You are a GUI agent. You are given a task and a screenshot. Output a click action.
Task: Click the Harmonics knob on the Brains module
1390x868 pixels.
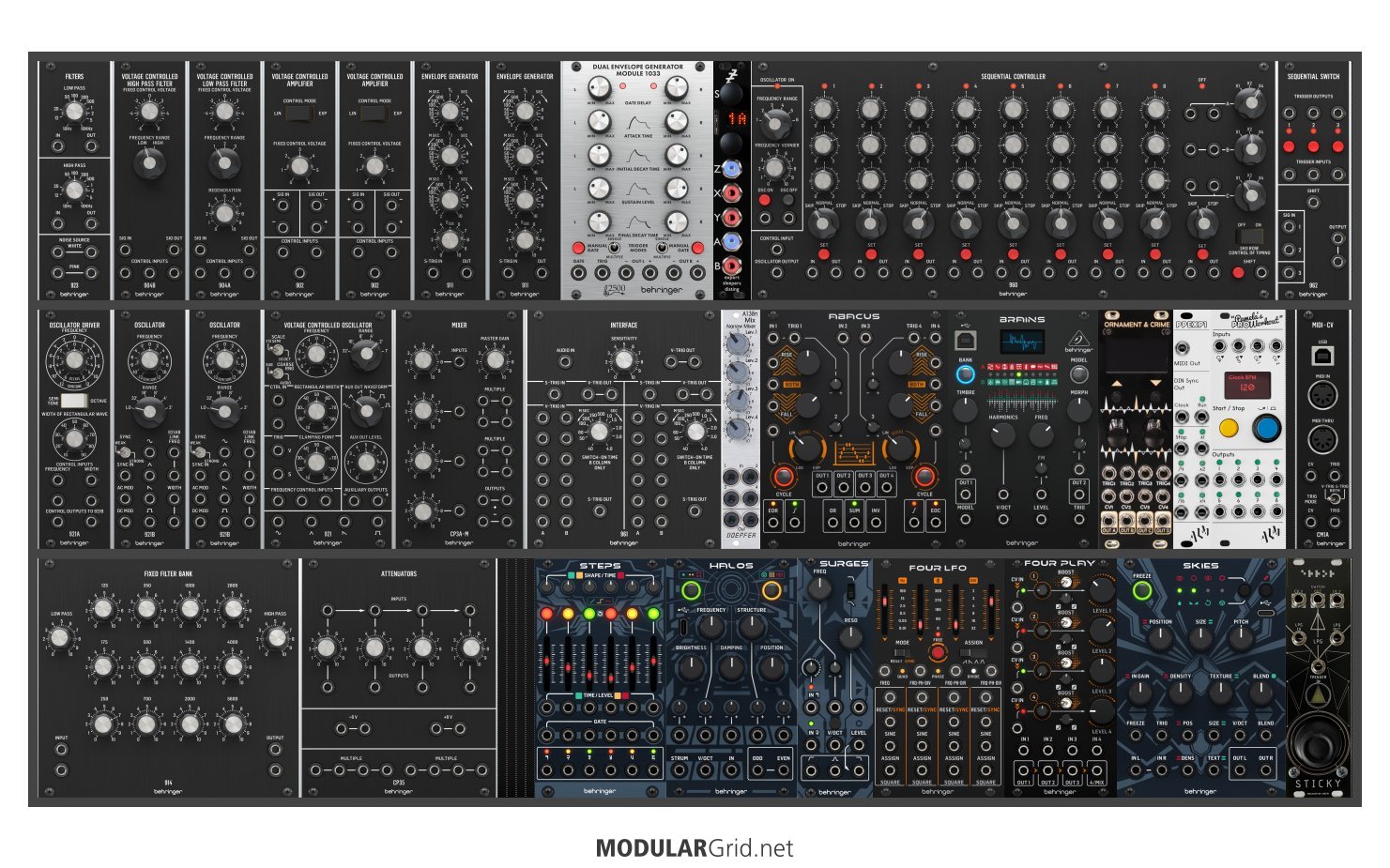tap(1002, 435)
